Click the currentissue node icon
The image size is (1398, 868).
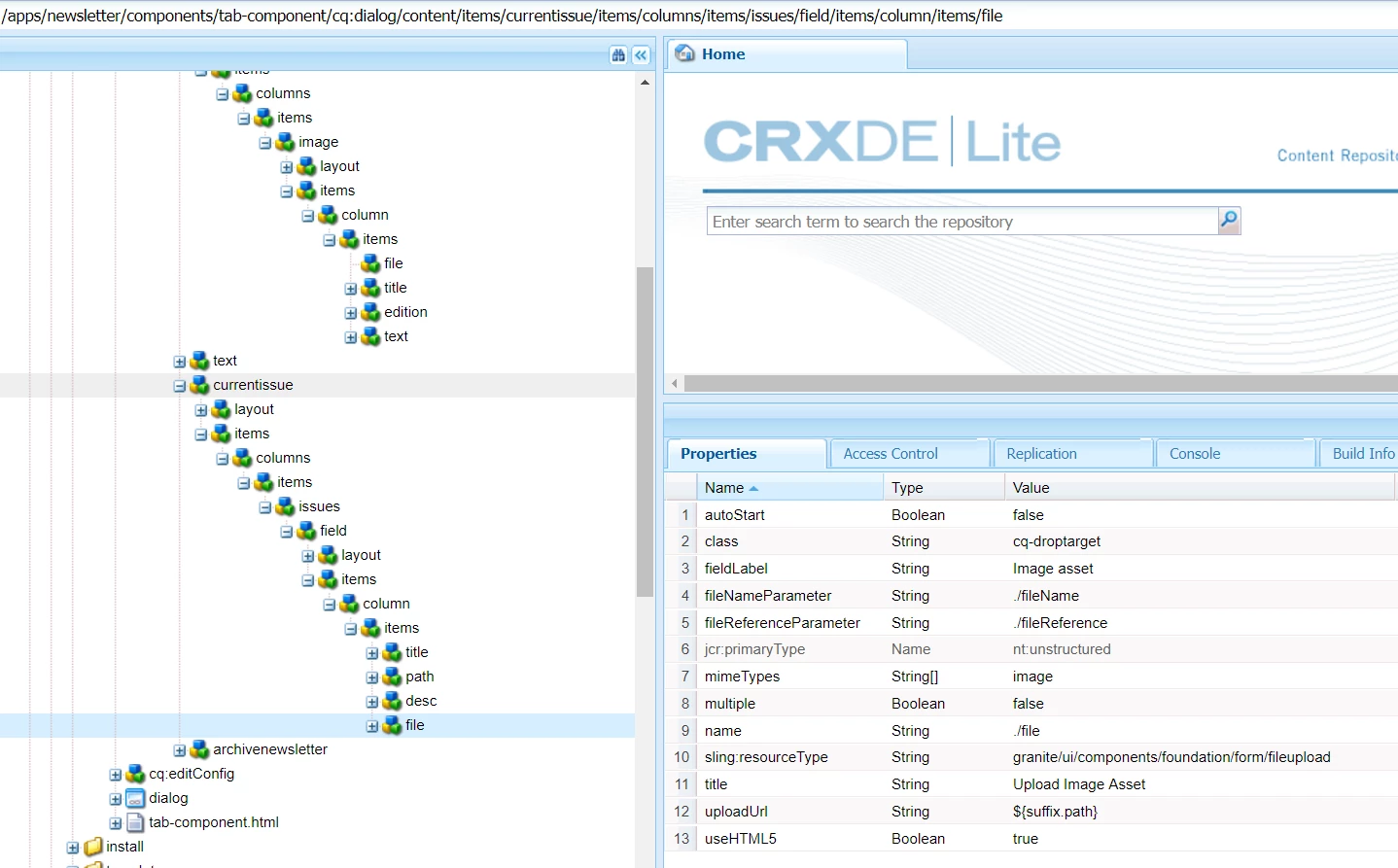(x=199, y=385)
